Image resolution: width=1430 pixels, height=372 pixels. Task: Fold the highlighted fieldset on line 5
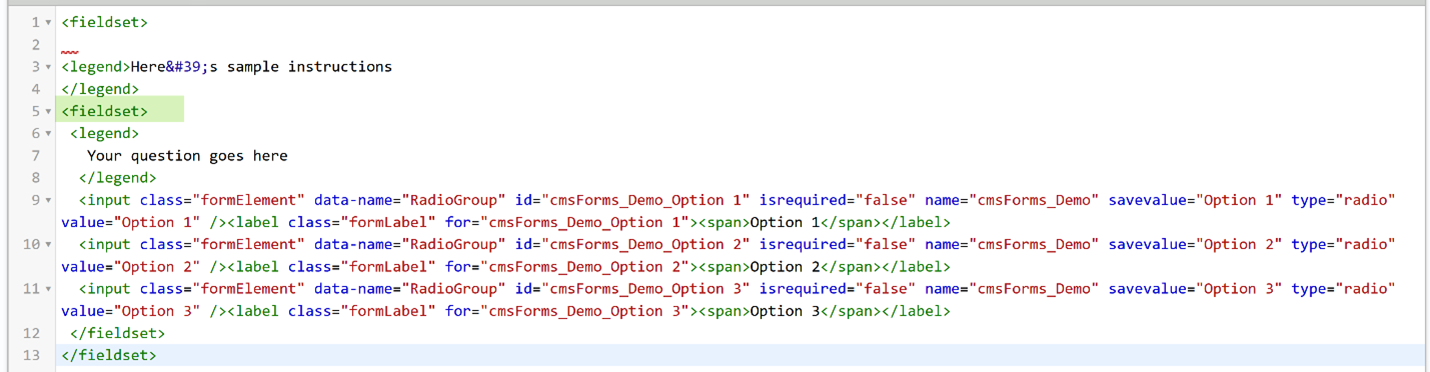(x=49, y=111)
